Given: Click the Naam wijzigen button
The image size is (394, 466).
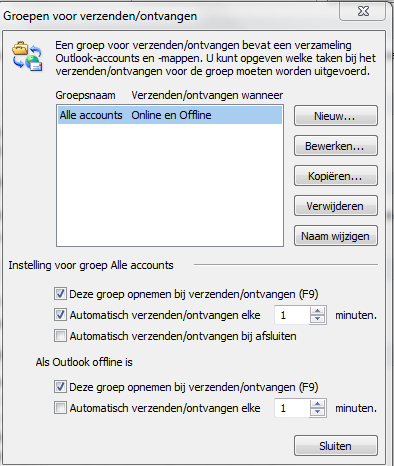Looking at the screenshot, I should tap(336, 236).
